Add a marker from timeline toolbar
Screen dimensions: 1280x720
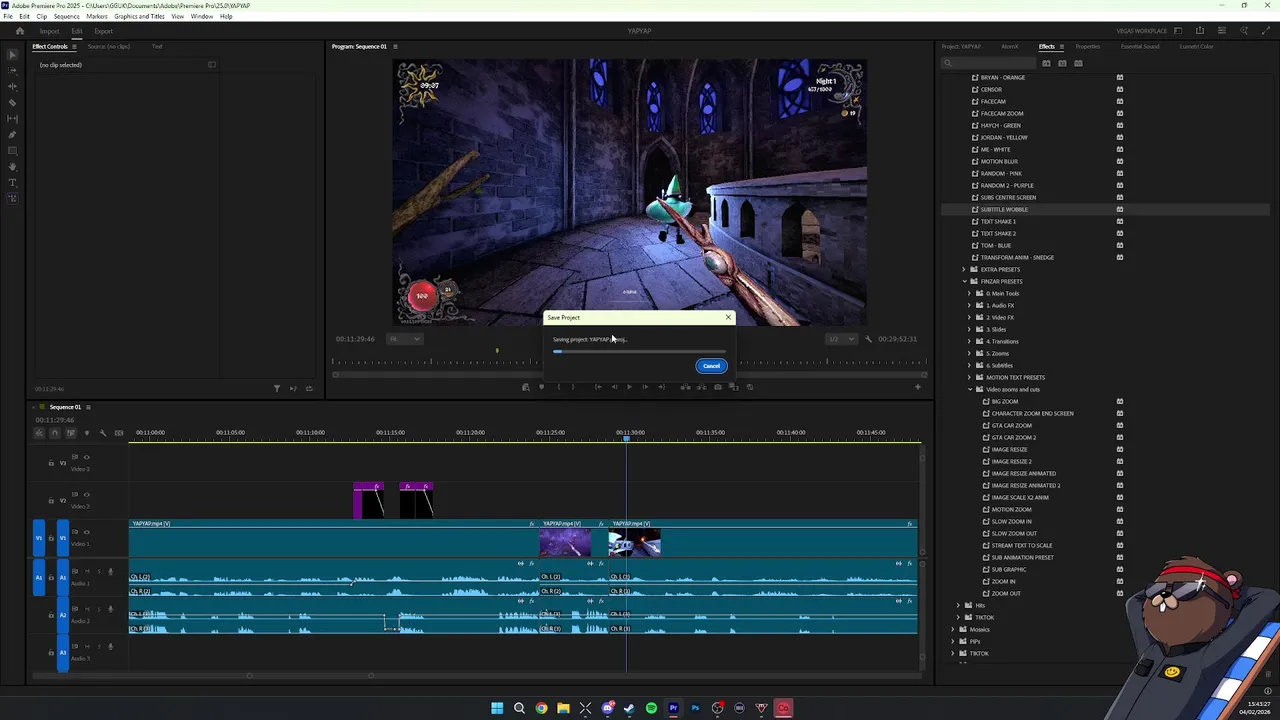(x=86, y=433)
